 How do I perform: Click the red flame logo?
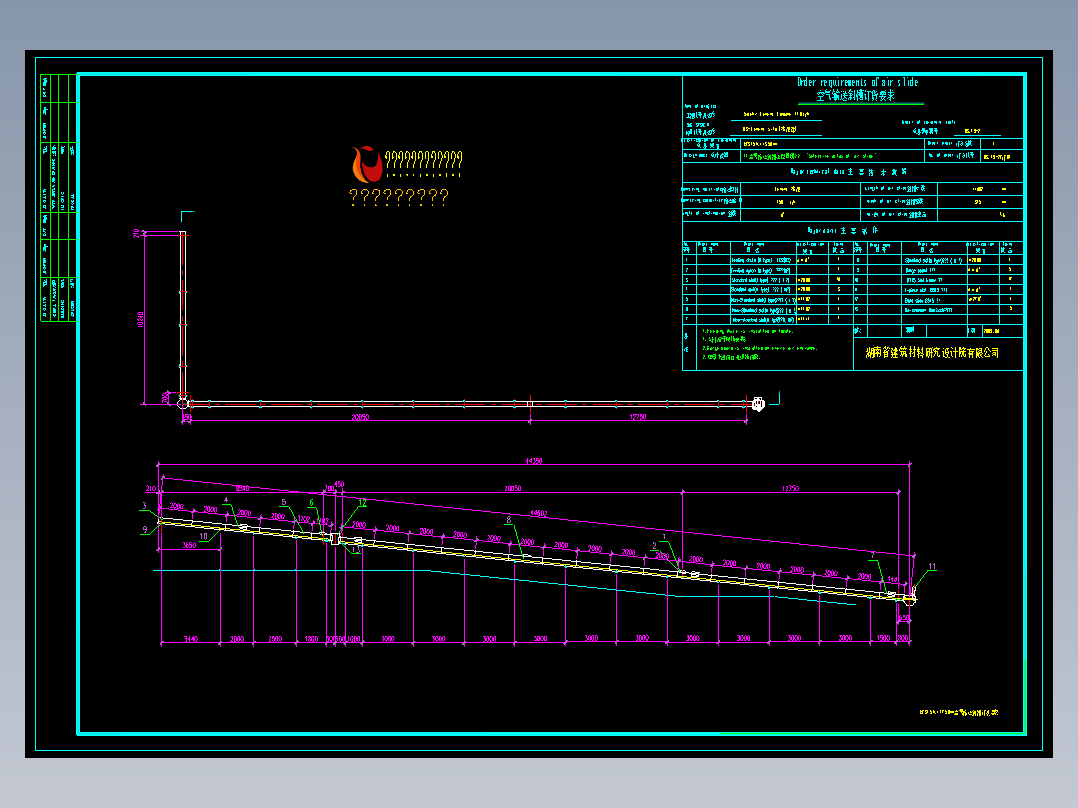[x=366, y=164]
